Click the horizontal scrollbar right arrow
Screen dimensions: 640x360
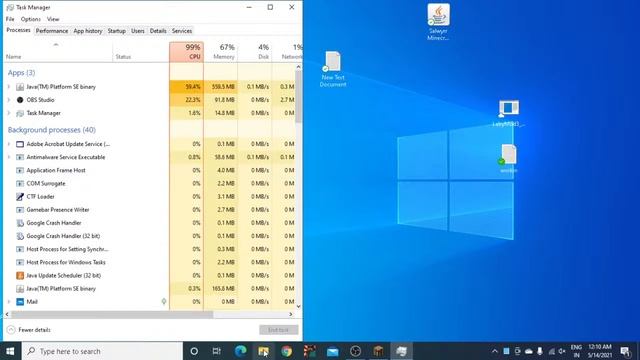point(291,314)
